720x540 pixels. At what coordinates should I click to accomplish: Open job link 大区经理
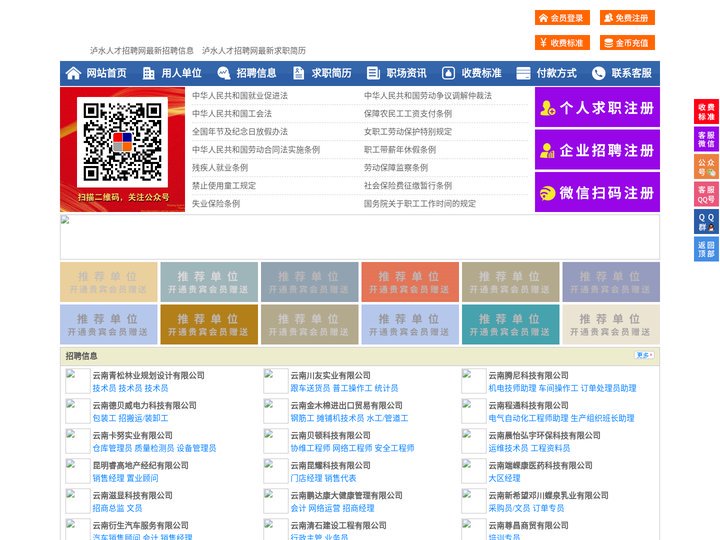pyautogui.click(x=504, y=478)
